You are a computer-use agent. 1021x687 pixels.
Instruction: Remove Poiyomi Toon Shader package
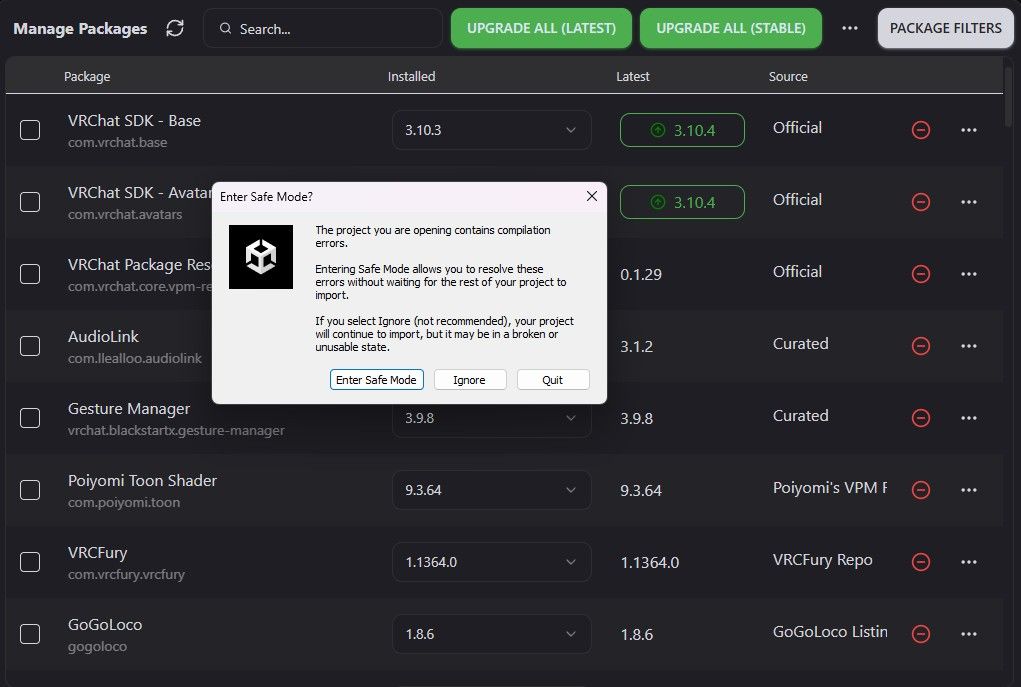pos(921,490)
